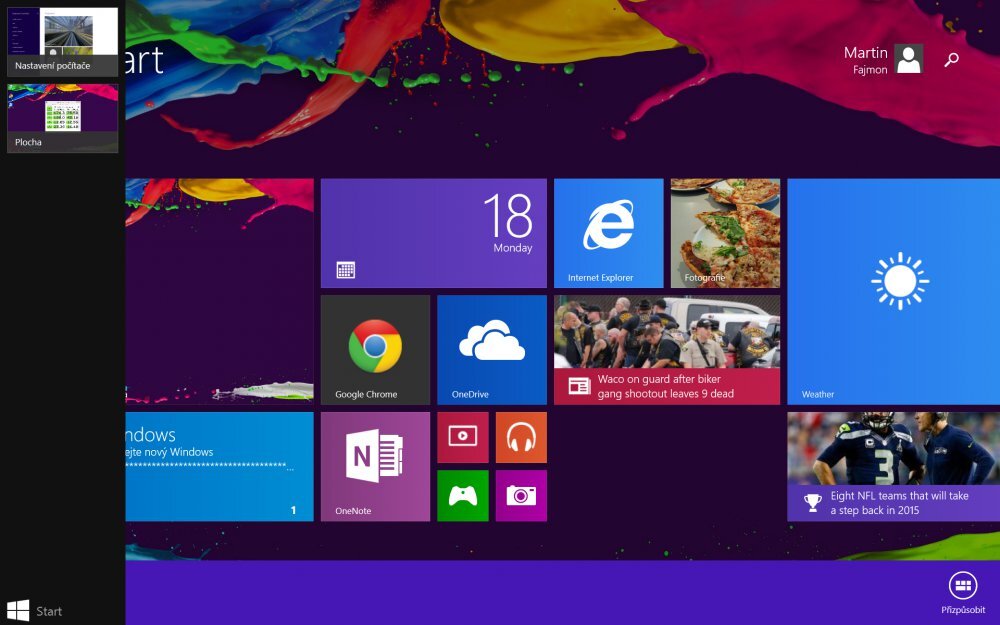This screenshot has height=625, width=1000.
Task: Click the trophy icon on sports tile
Action: pos(812,503)
